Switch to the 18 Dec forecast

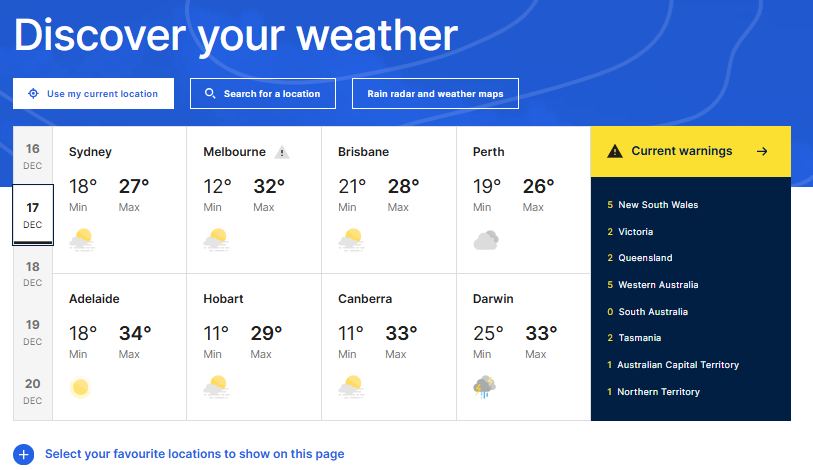[33, 273]
